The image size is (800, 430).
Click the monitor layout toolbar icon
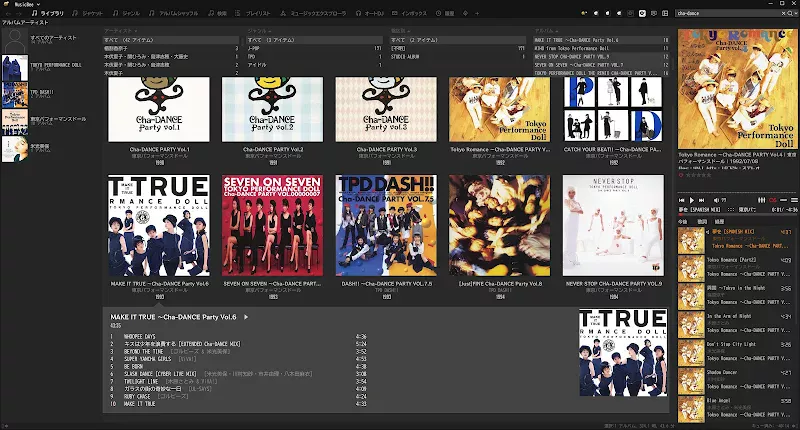pos(654,13)
